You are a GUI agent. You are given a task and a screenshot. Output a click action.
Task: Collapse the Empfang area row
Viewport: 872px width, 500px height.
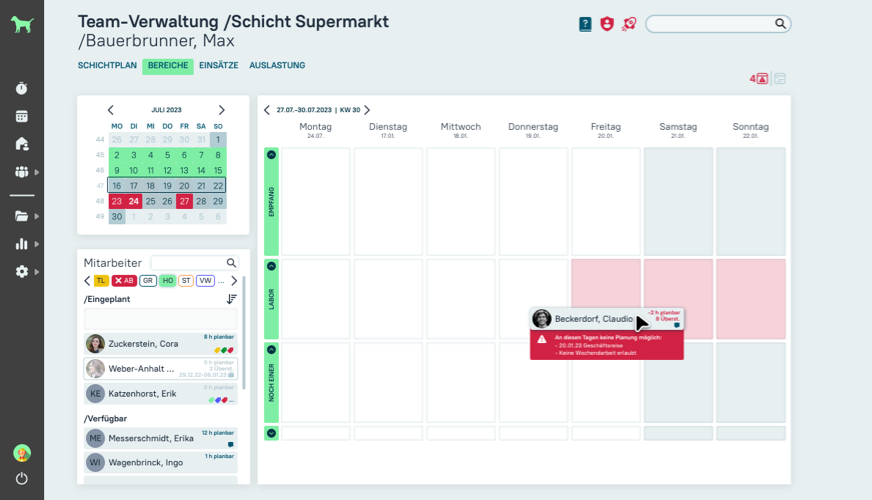pos(271,155)
